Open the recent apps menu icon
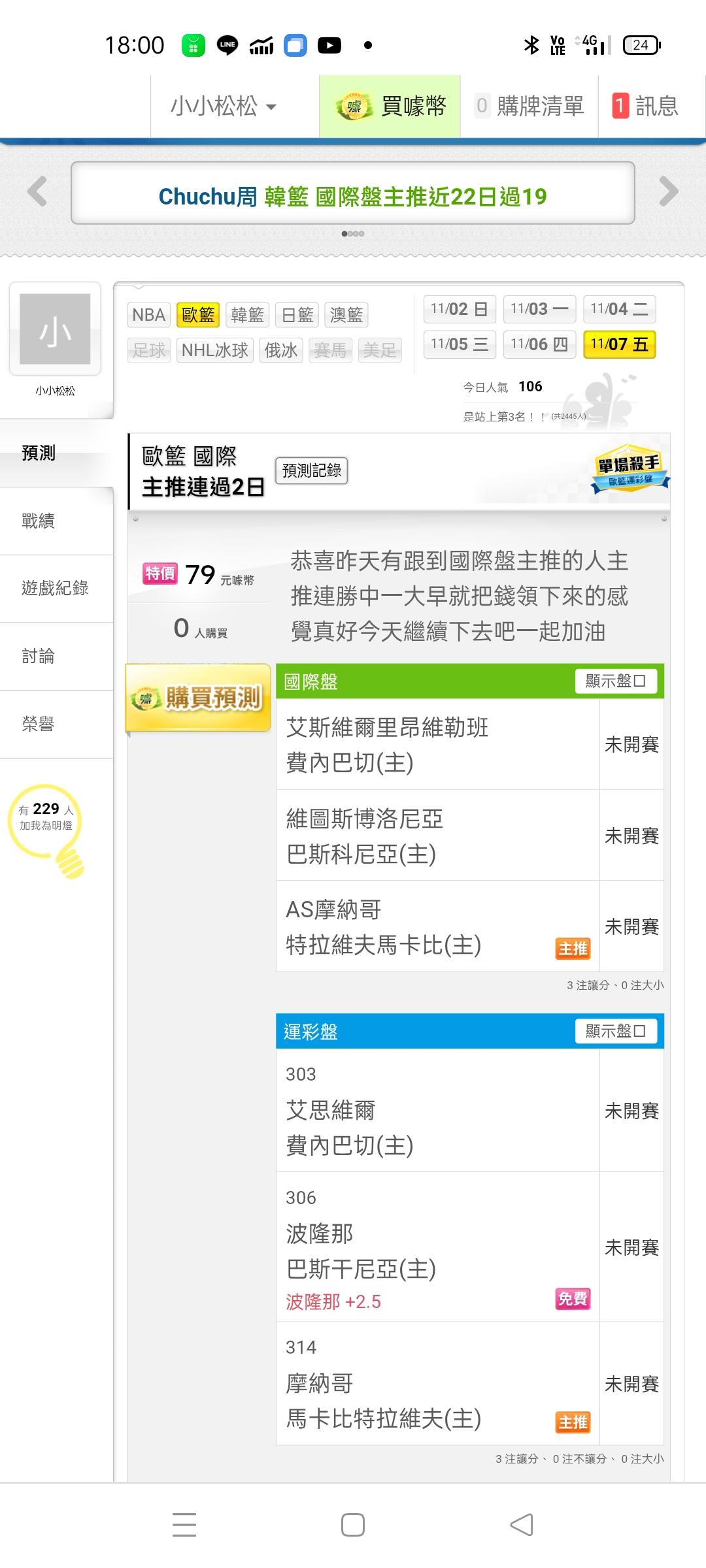Image resolution: width=706 pixels, height=1568 pixels. click(x=184, y=1525)
